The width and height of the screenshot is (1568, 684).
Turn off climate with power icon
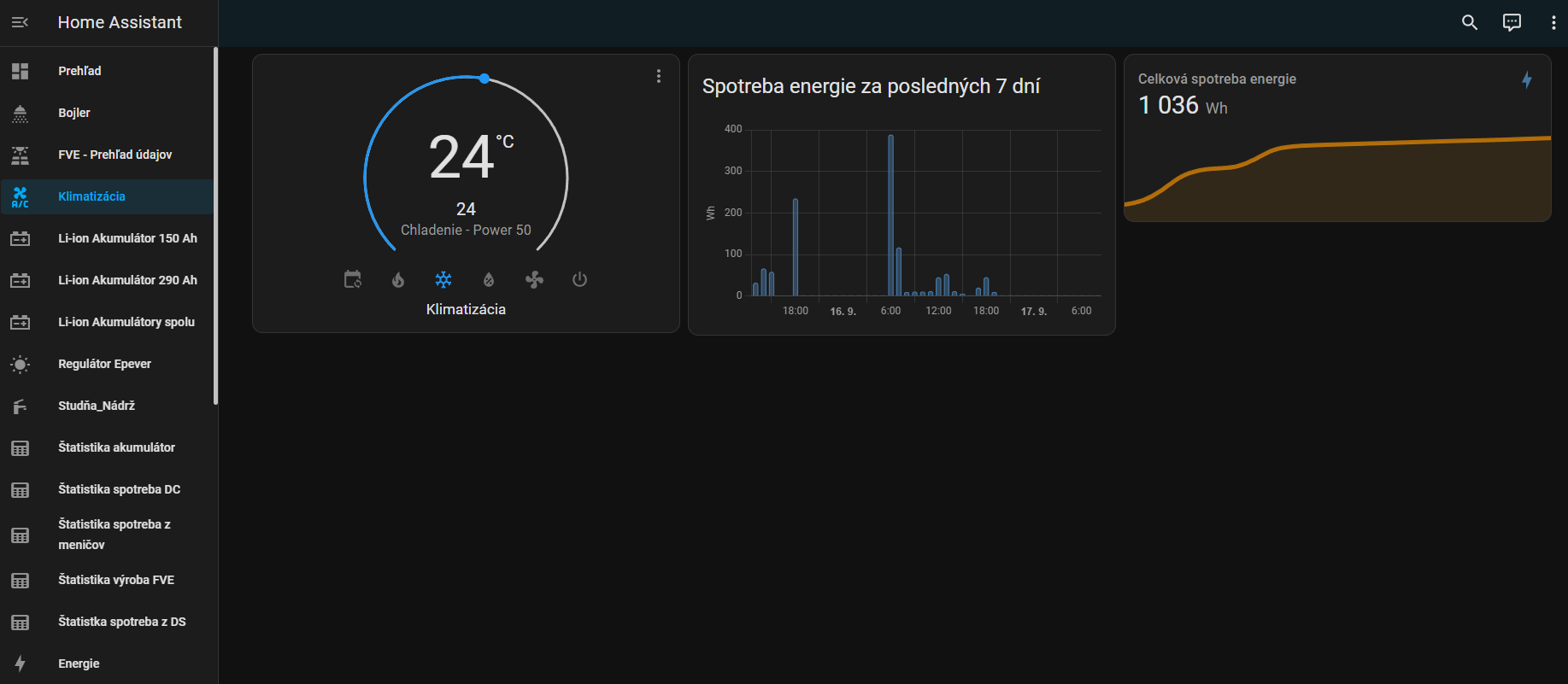pos(579,279)
